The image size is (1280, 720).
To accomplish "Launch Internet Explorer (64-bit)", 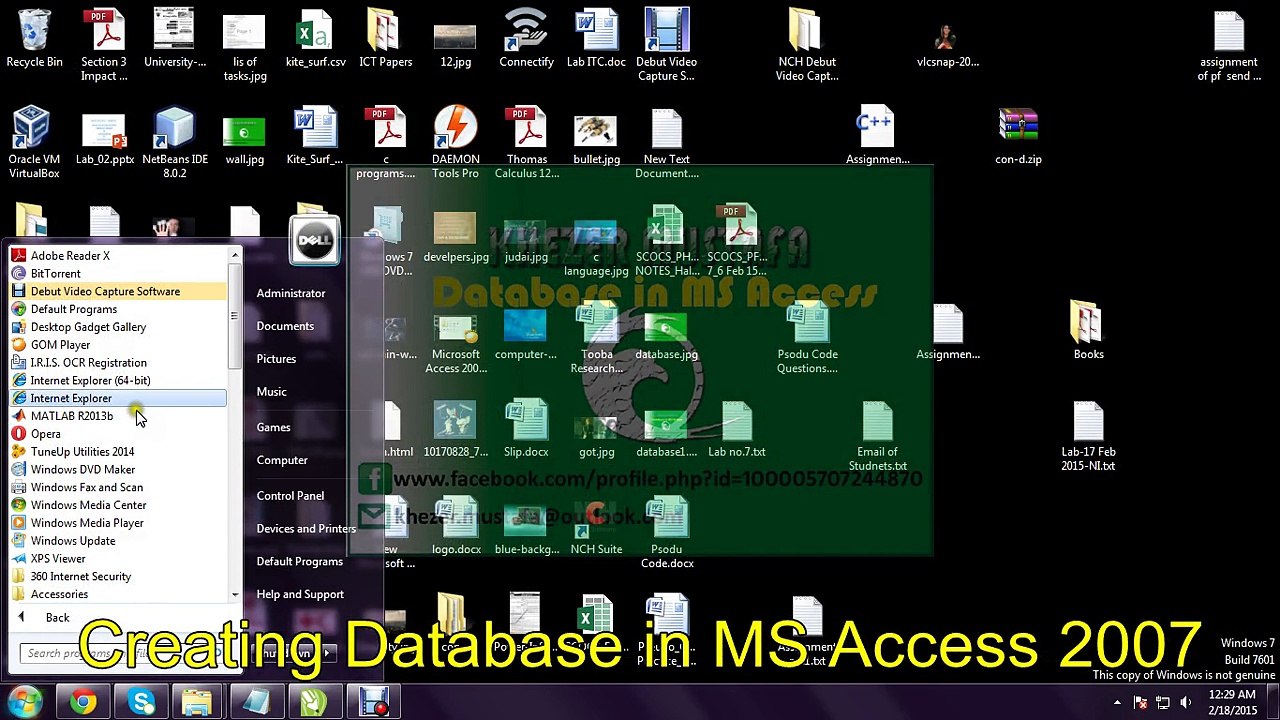I will (118, 381).
